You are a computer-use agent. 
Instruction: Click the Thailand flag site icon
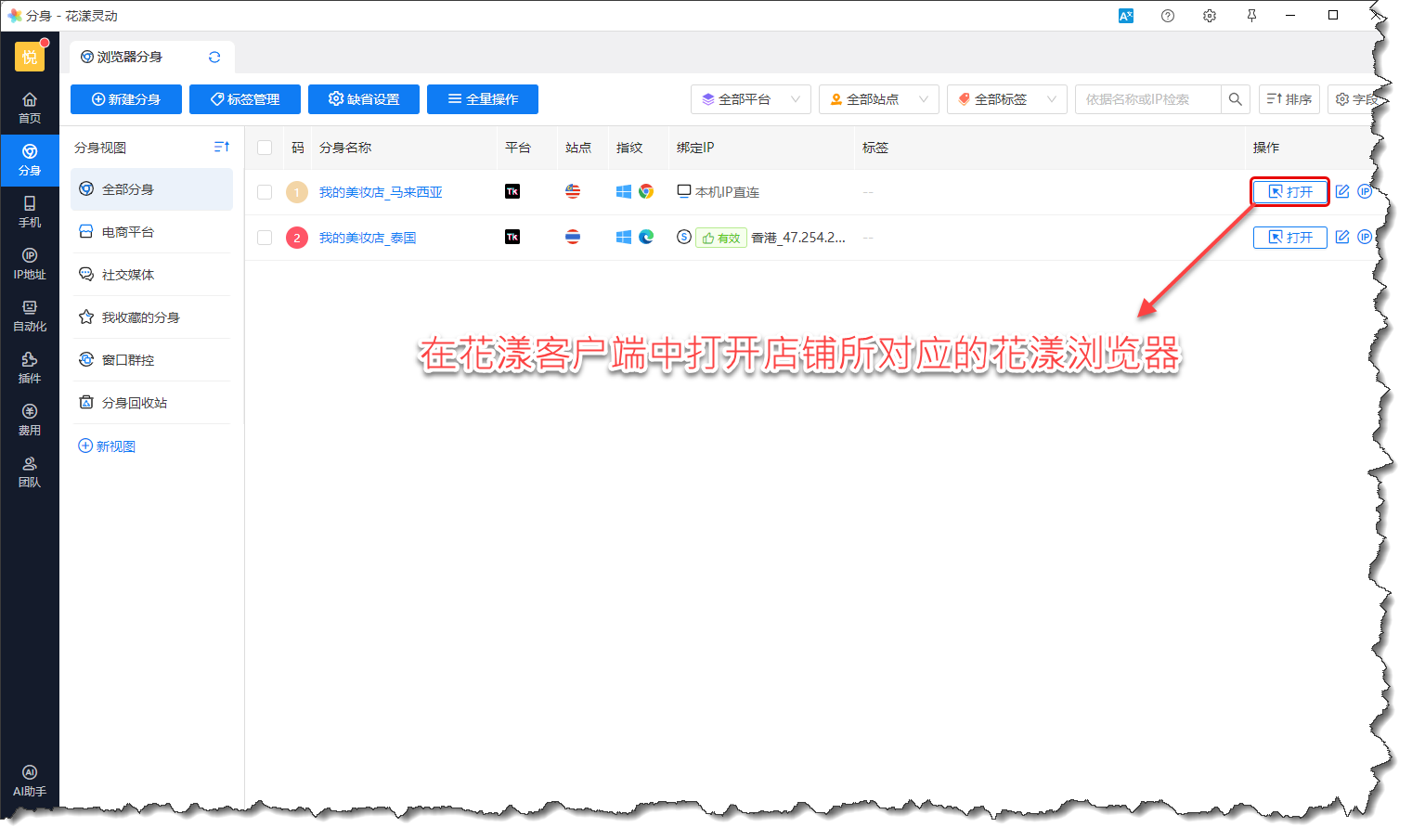tap(573, 237)
